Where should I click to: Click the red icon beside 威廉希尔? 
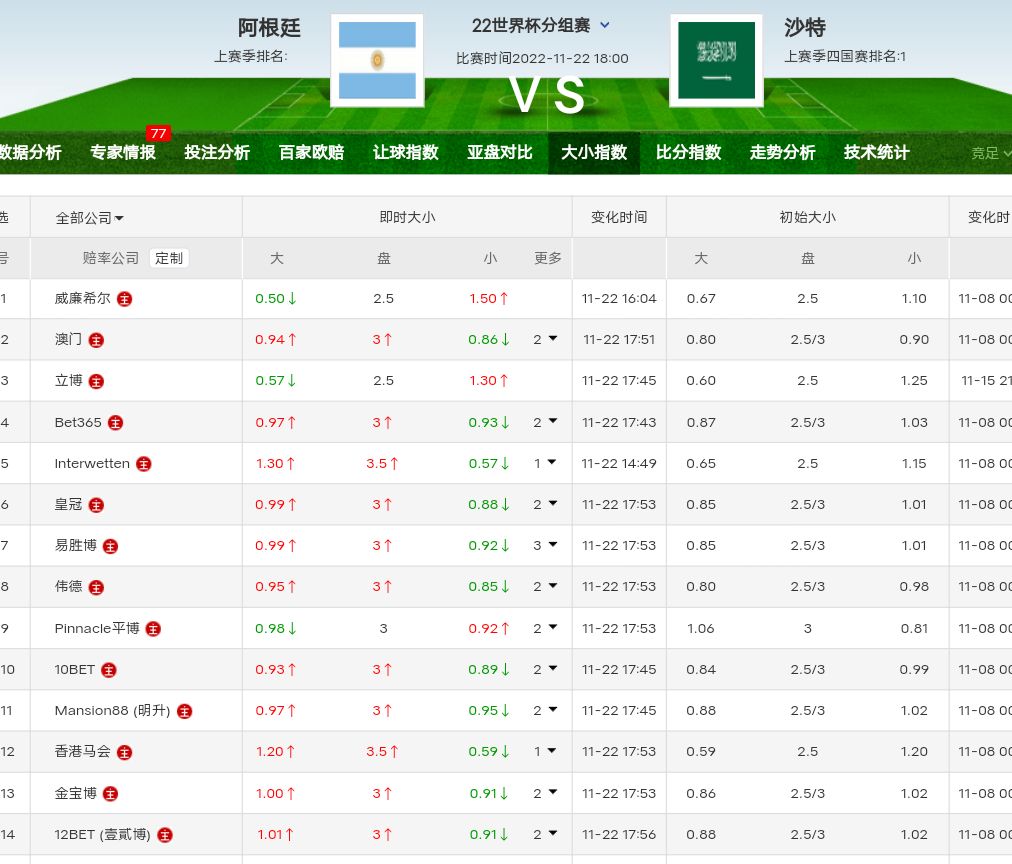[x=125, y=299]
